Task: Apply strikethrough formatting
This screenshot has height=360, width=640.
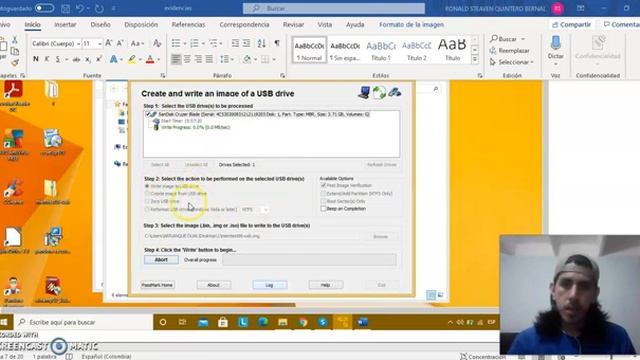Action: coord(76,60)
